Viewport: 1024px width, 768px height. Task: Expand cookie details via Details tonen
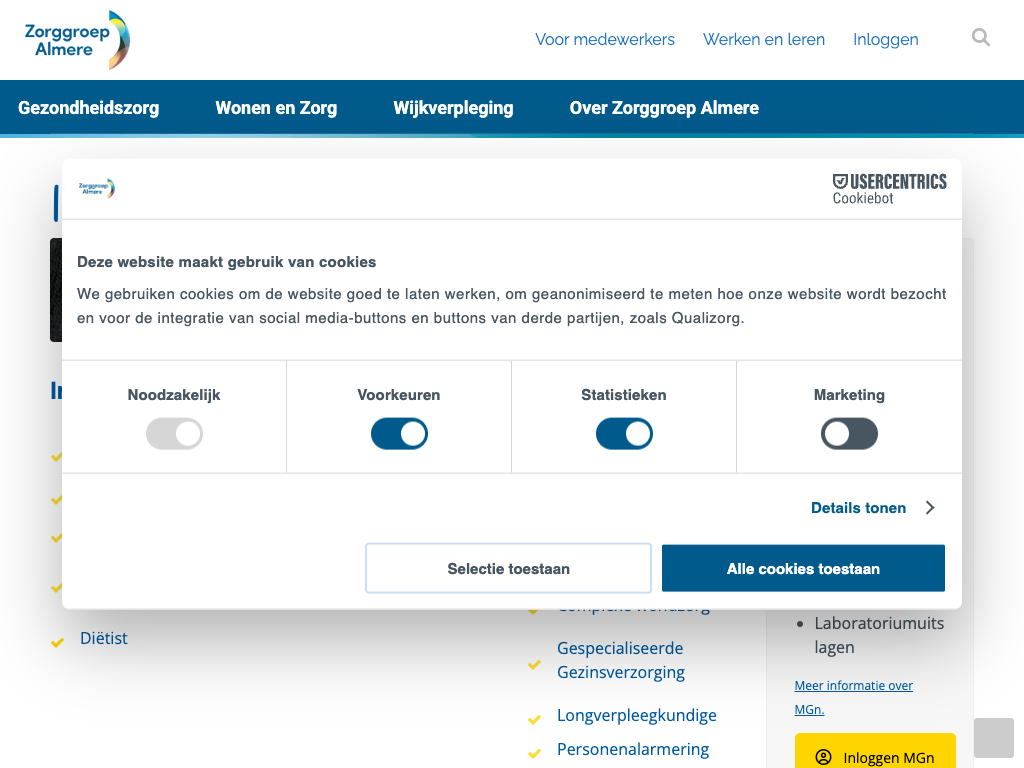tap(872, 508)
